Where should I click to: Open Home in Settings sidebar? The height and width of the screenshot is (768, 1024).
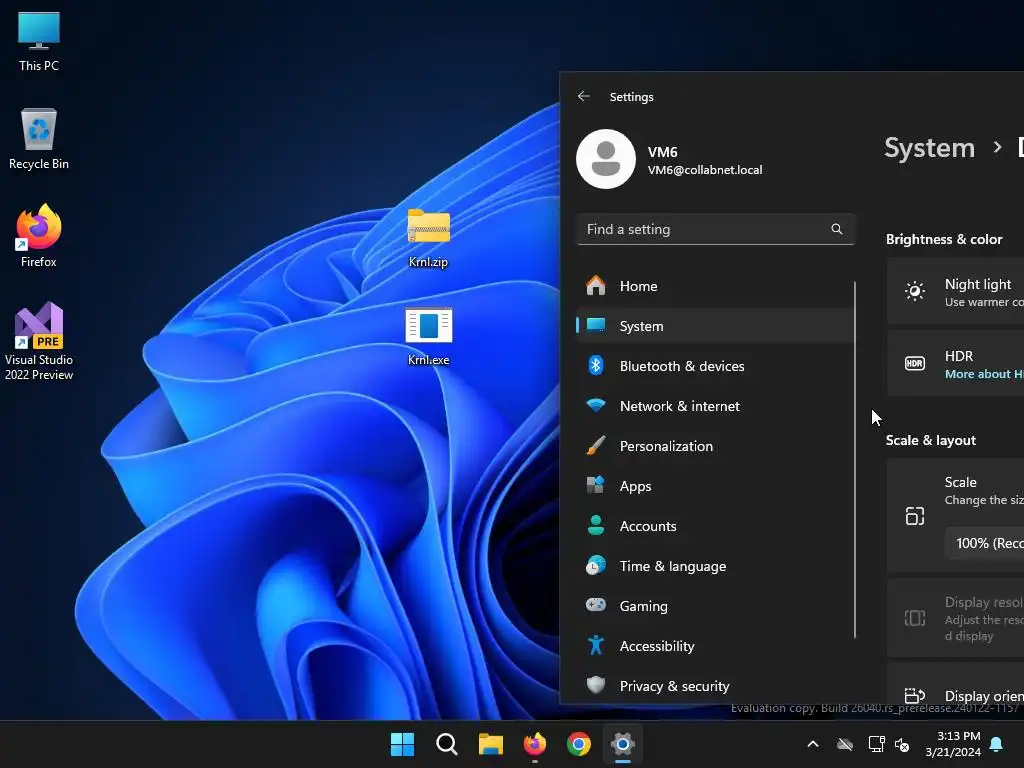[x=716, y=286]
